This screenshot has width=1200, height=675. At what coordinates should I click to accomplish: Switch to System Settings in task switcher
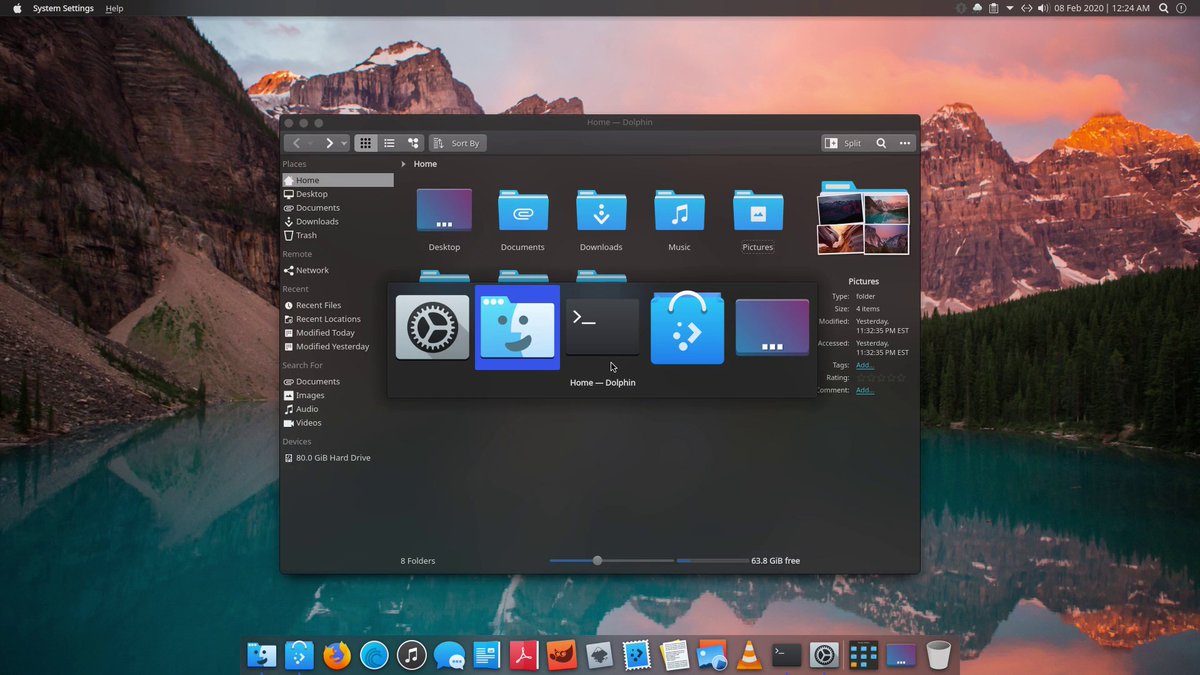pos(432,327)
